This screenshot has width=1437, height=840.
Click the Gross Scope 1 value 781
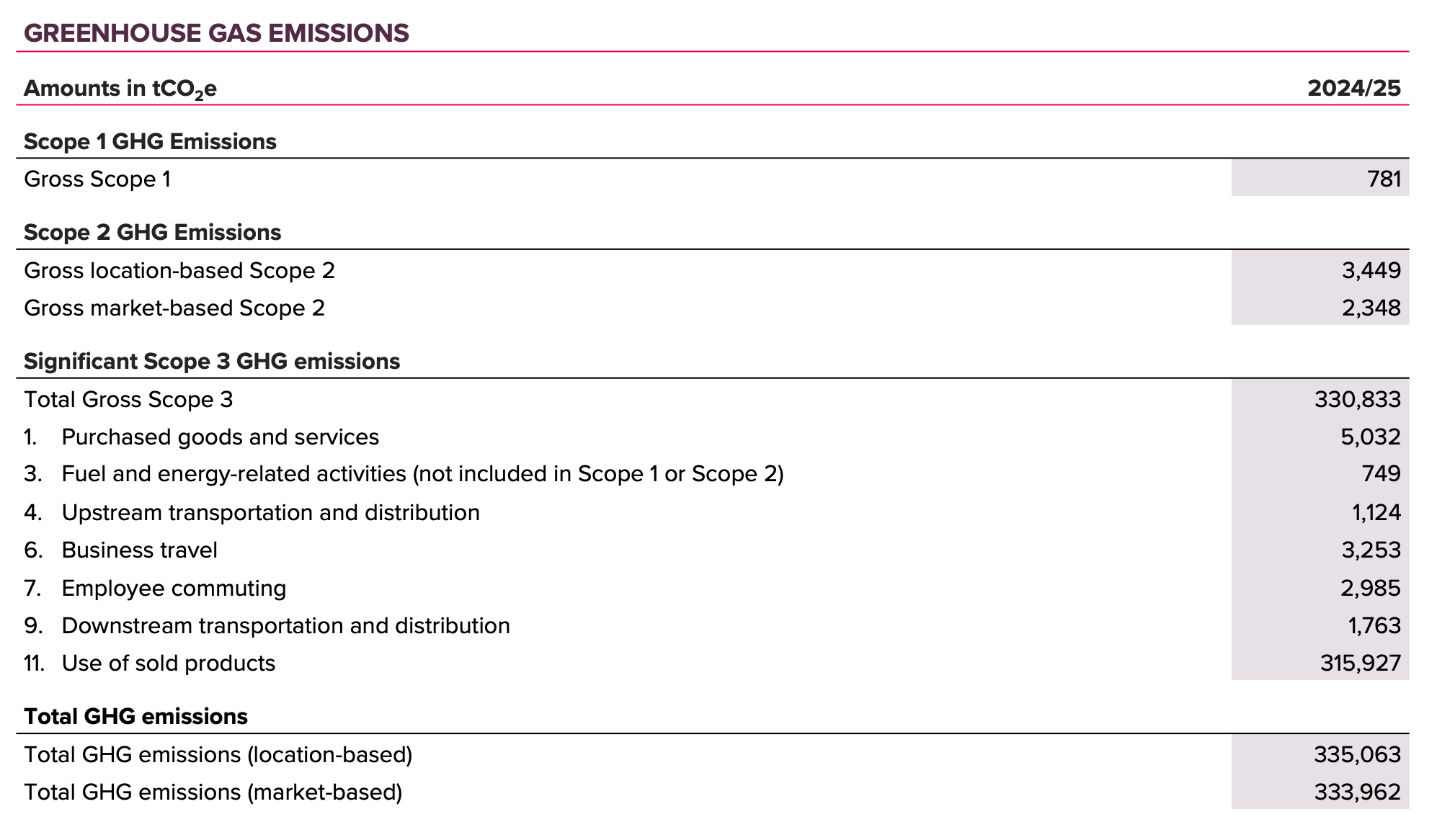coord(1384,179)
